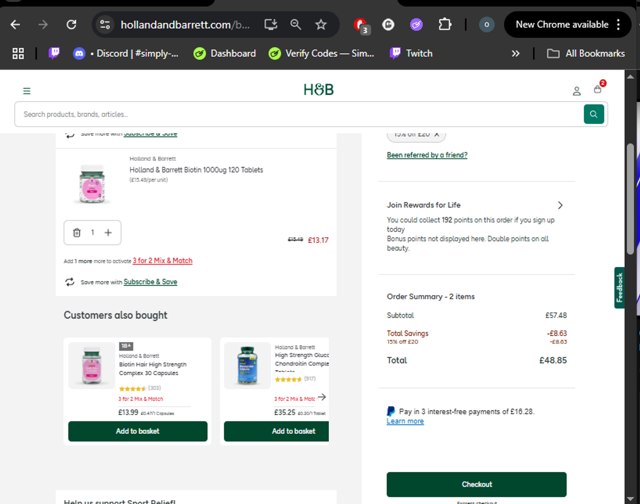
Task: Open the account profile icon
Action: [576, 91]
